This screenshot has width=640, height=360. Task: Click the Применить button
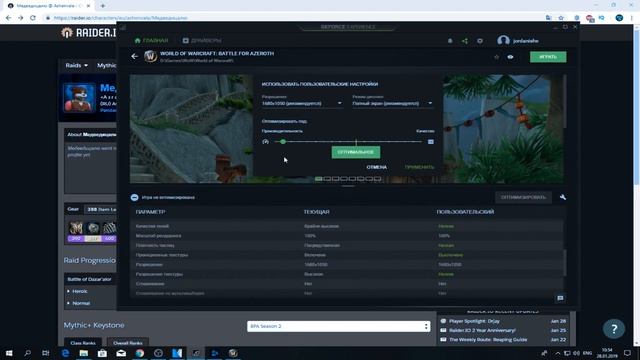click(x=419, y=167)
